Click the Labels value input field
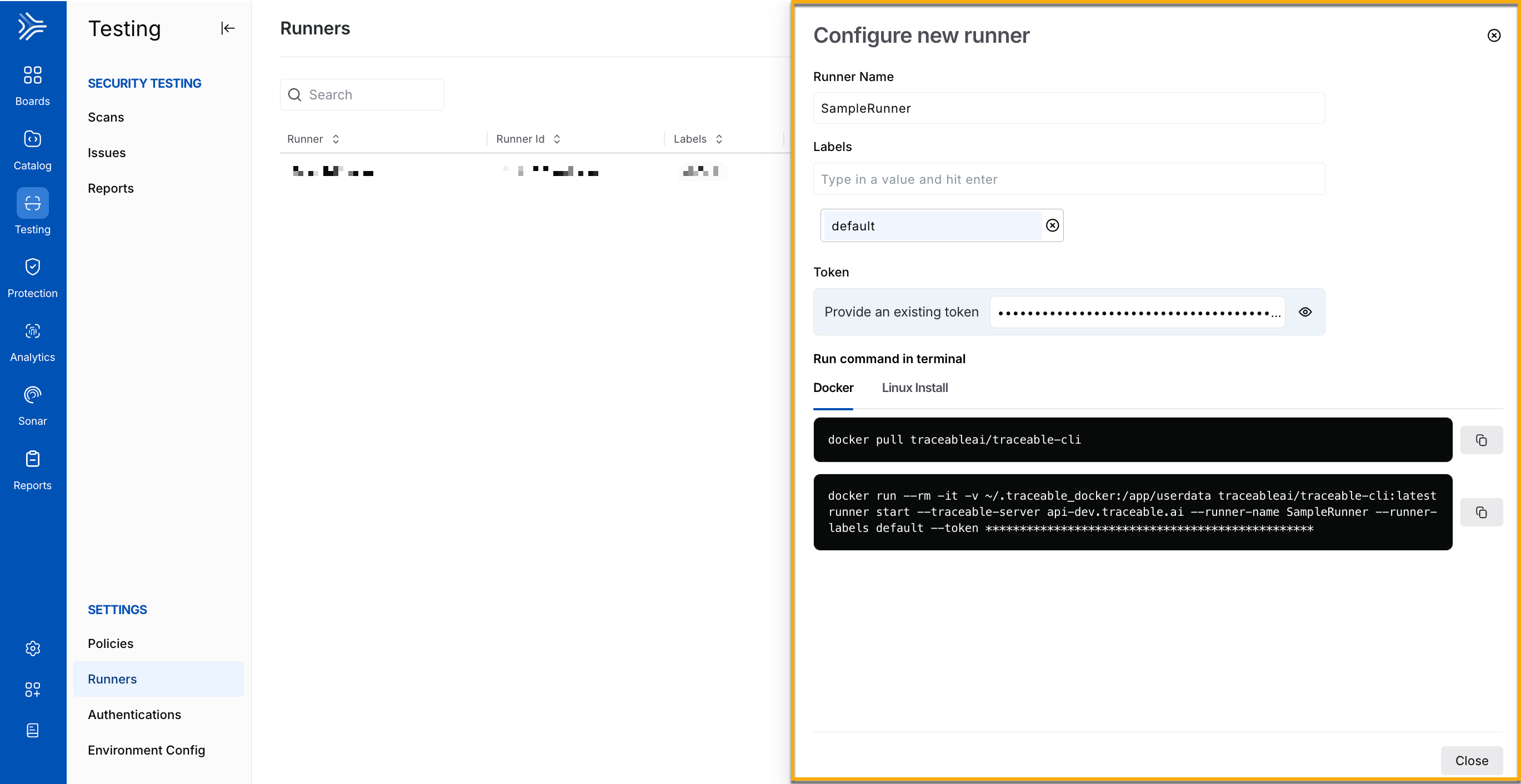This screenshot has height=784, width=1521. click(1069, 179)
